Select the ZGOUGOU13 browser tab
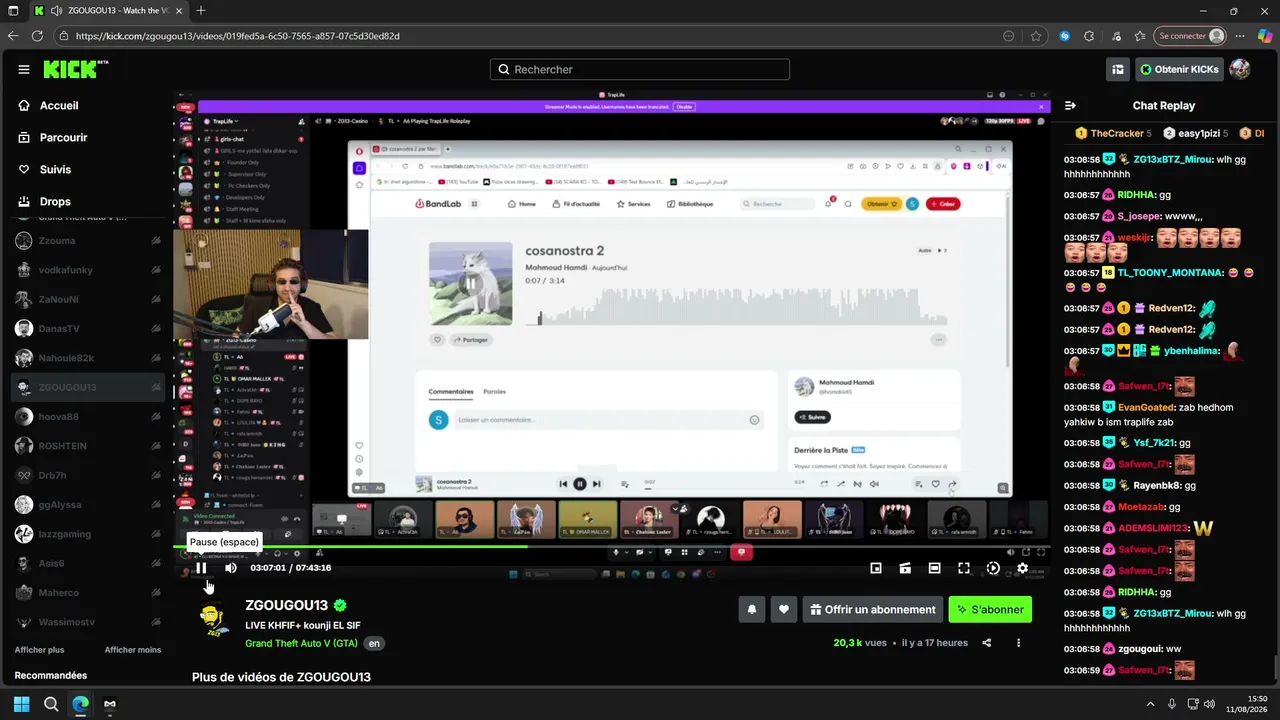This screenshot has height=720, width=1280. (x=107, y=11)
